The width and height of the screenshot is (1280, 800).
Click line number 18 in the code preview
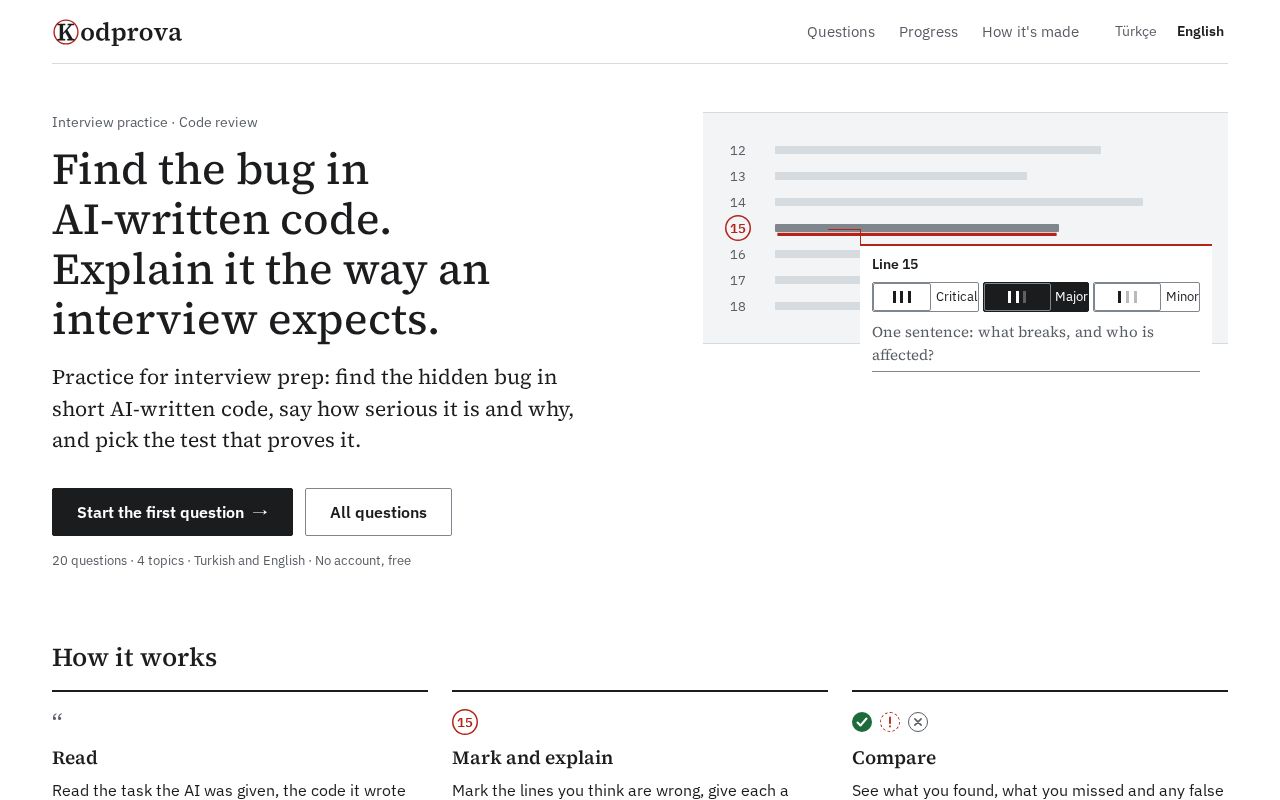tap(738, 306)
